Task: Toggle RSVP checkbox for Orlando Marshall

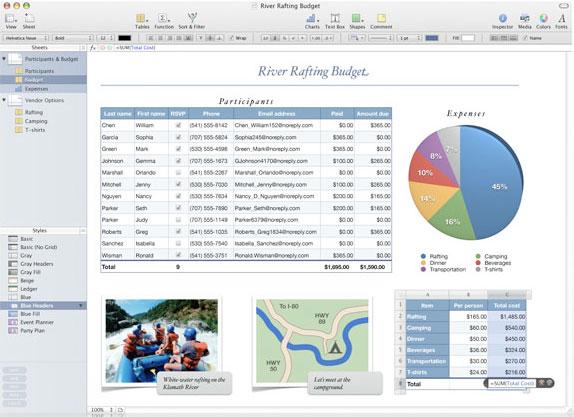Action: pos(178,172)
